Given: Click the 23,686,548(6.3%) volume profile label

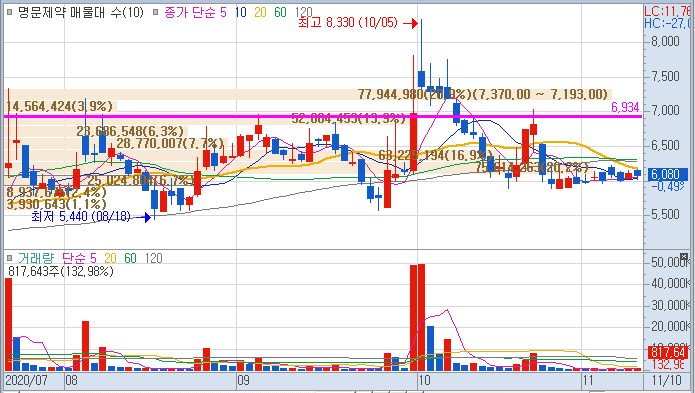Looking at the screenshot, I should (130, 132).
